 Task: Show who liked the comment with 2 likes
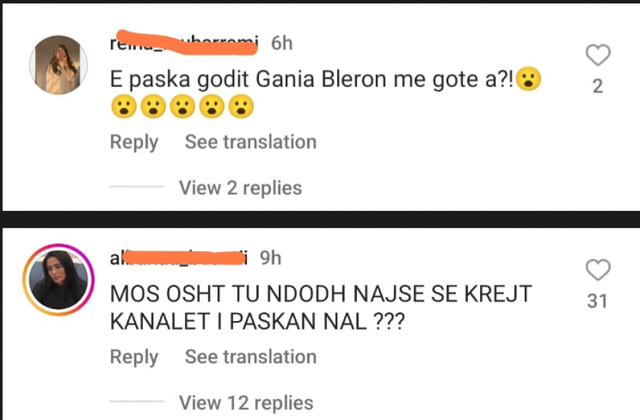[x=598, y=86]
